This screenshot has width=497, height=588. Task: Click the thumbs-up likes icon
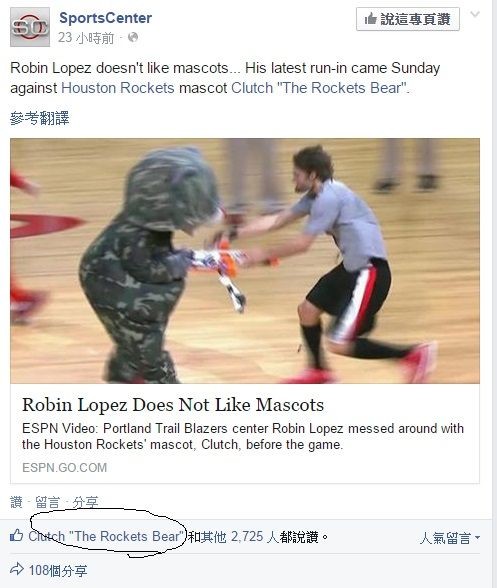pyautogui.click(x=17, y=536)
